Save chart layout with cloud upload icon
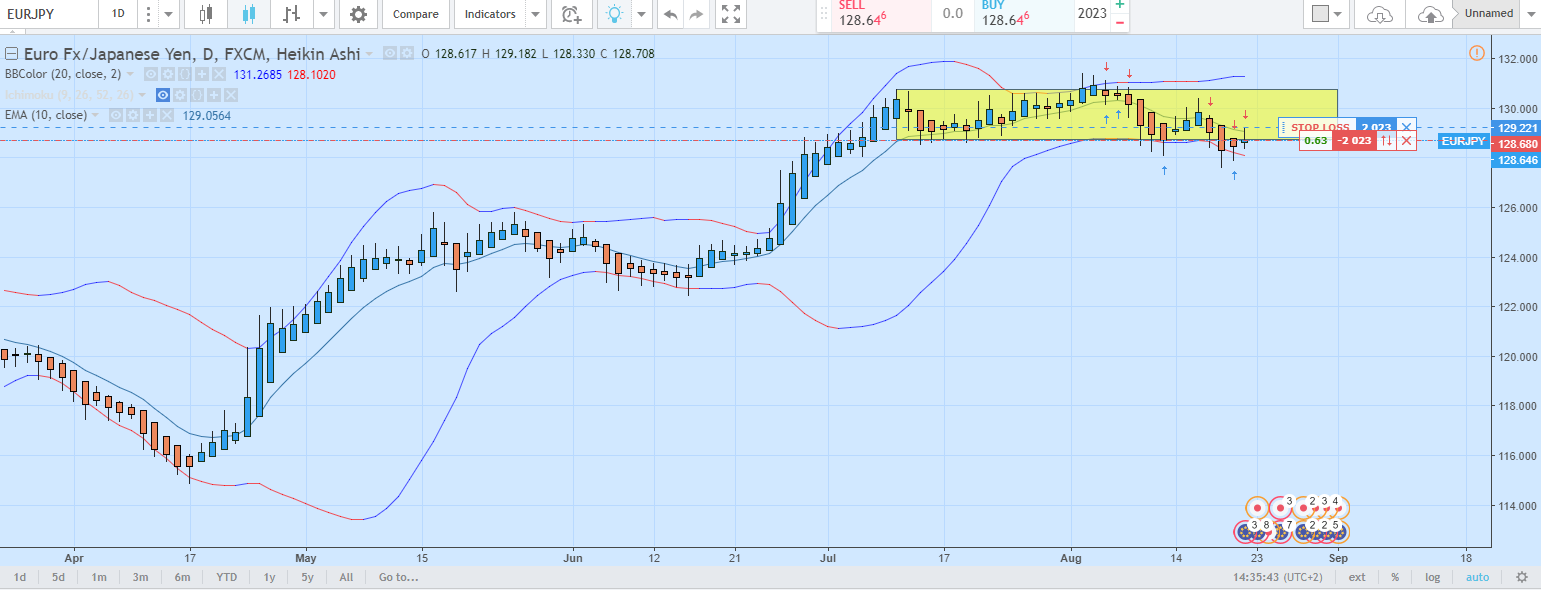Image resolution: width=1541 pixels, height=590 pixels. tap(1431, 14)
